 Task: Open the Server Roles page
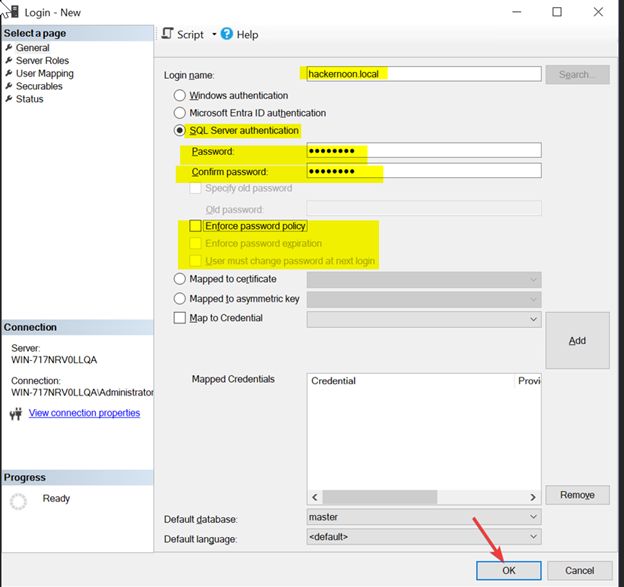pos(42,60)
